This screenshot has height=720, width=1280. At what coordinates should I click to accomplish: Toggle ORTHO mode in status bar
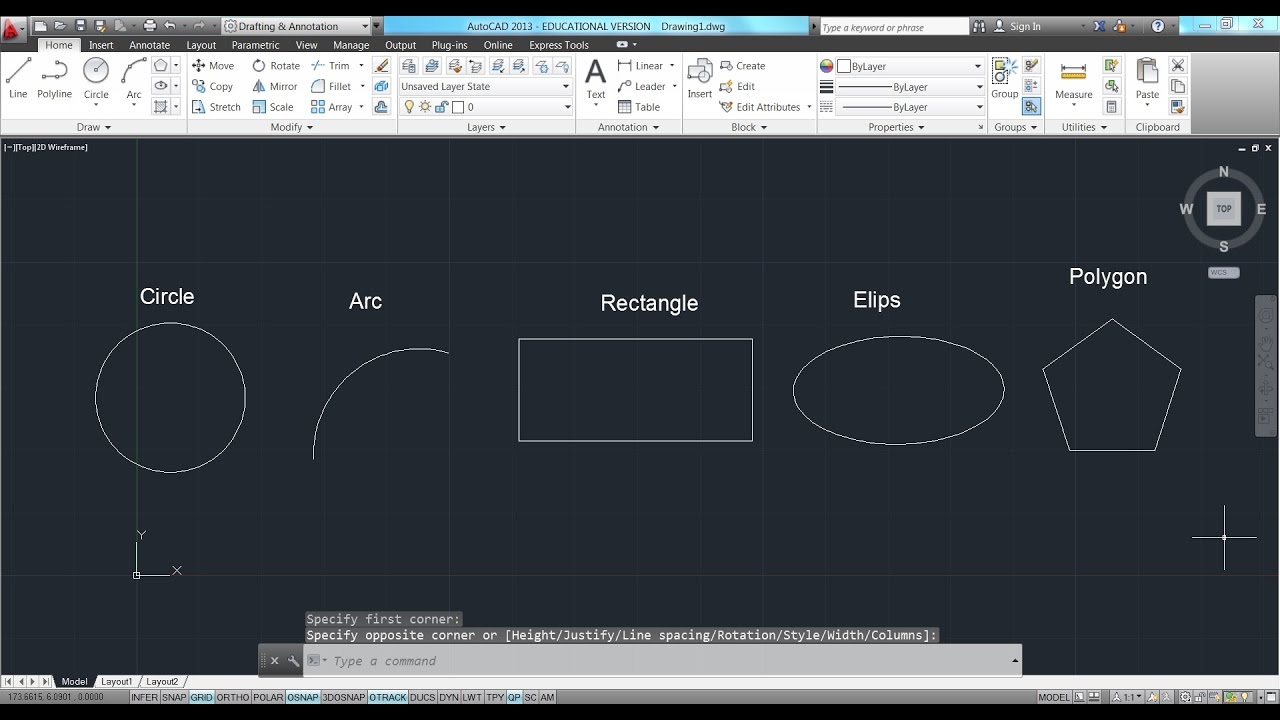(233, 697)
